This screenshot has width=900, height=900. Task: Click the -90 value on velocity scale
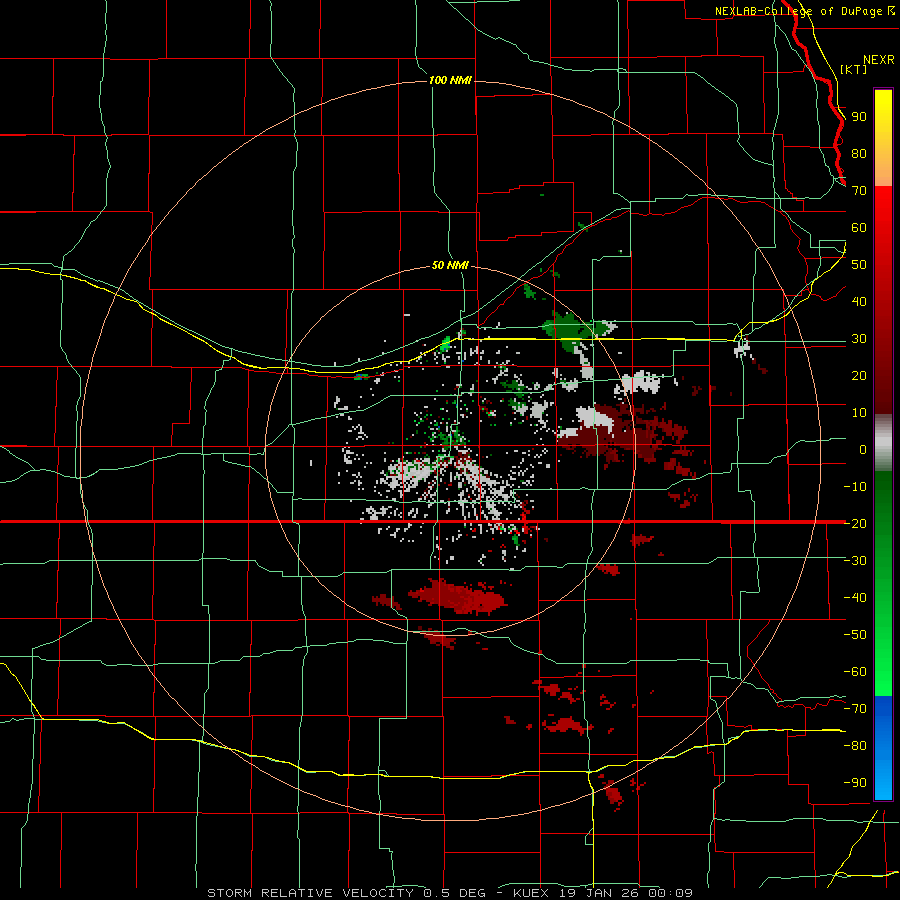[855, 782]
